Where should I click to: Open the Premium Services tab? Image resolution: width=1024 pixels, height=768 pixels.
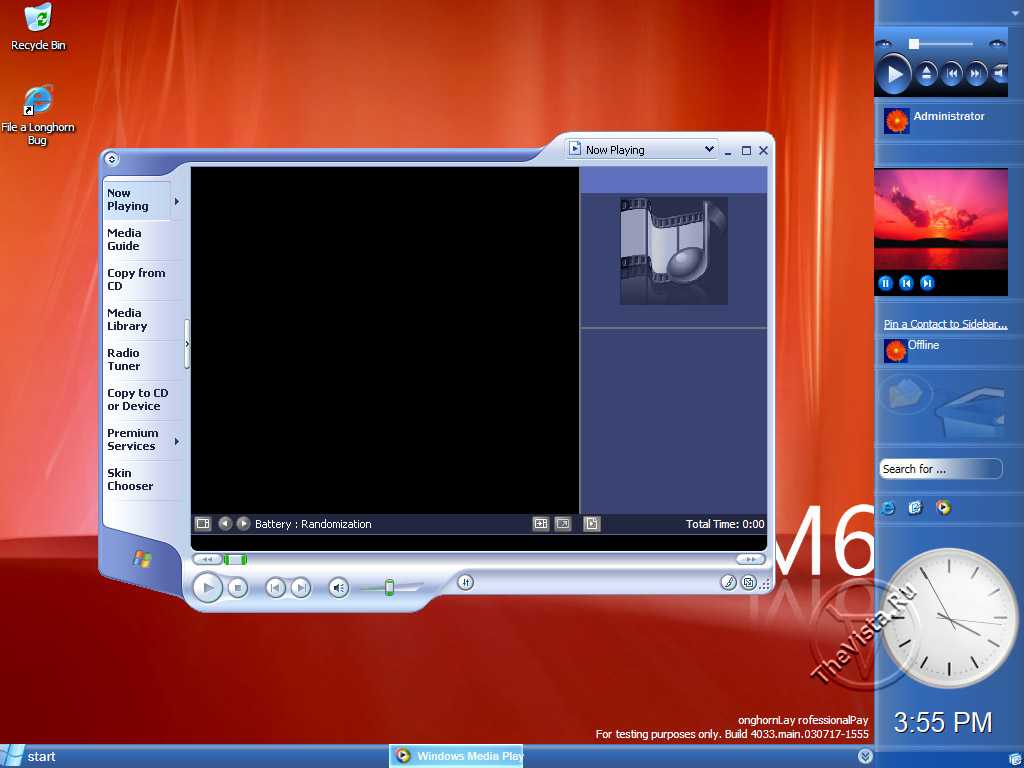[131, 440]
